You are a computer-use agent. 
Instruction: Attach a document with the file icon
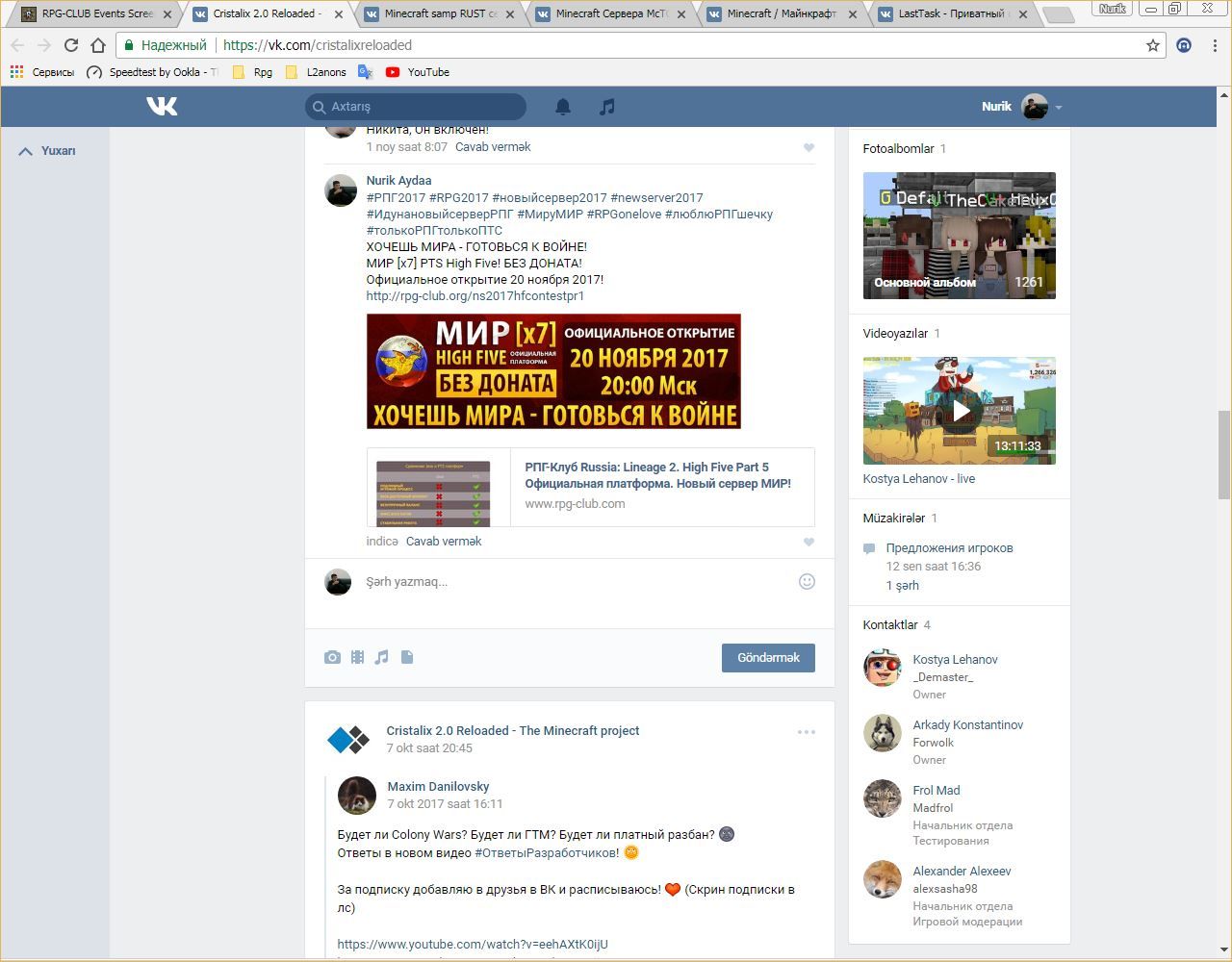tap(407, 657)
